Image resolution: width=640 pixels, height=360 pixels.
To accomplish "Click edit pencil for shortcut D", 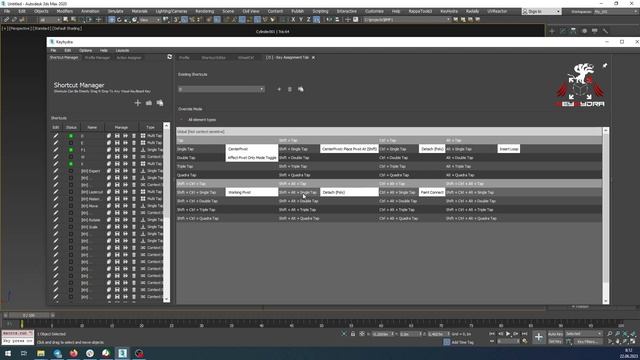I will (x=56, y=136).
